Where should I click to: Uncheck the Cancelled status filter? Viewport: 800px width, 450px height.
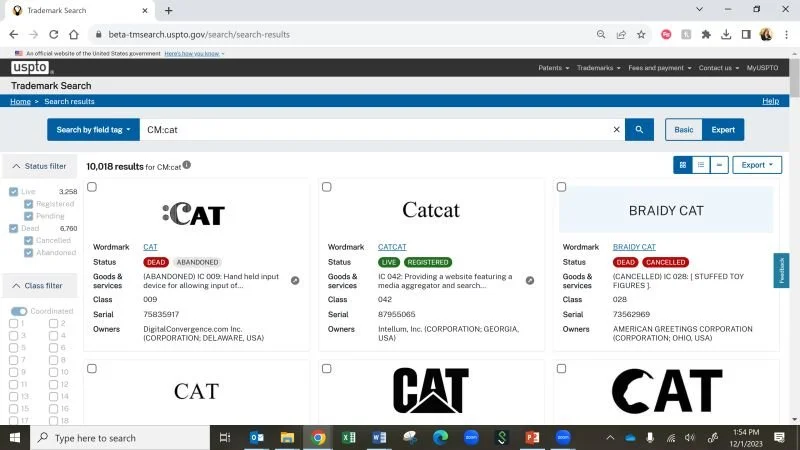pyautogui.click(x=29, y=240)
